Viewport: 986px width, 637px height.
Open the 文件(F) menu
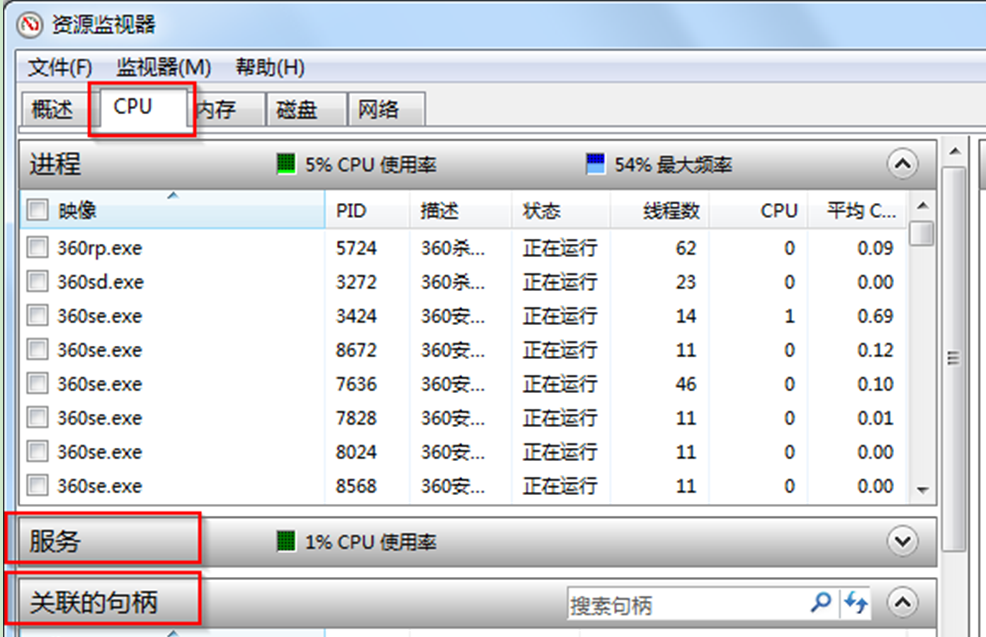click(60, 67)
